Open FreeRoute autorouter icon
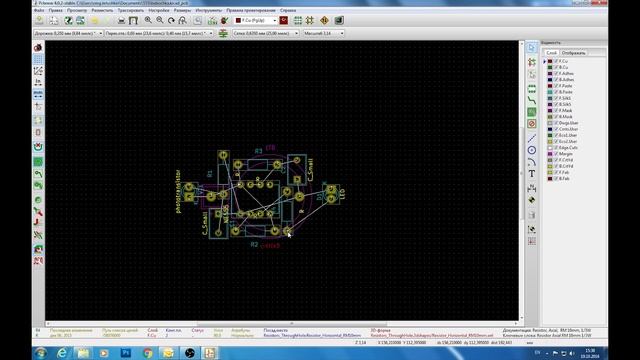Viewport: 640px width, 360px height. click(x=324, y=20)
